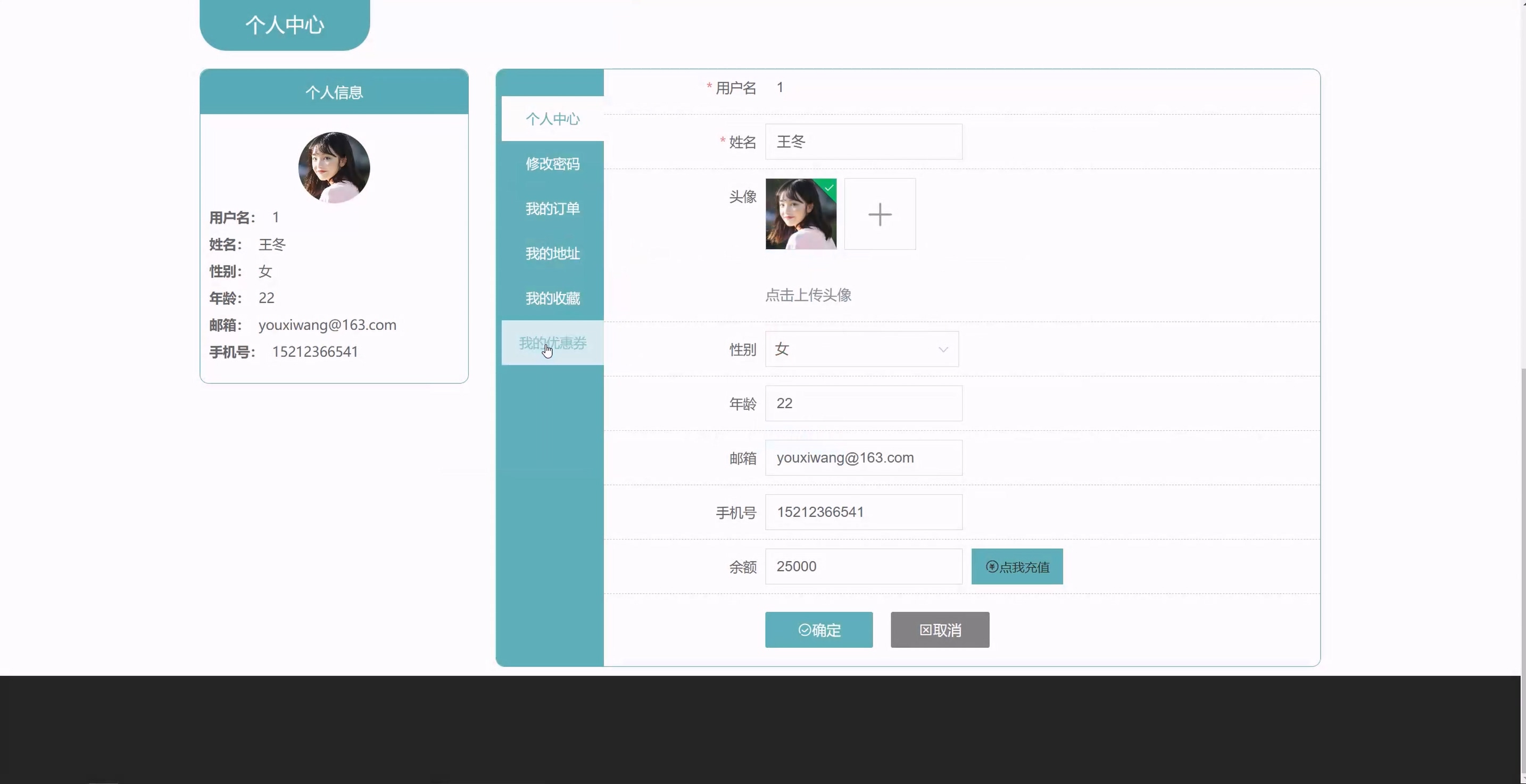
Task: Expand the 性别 dropdown arrow
Action: coord(943,349)
